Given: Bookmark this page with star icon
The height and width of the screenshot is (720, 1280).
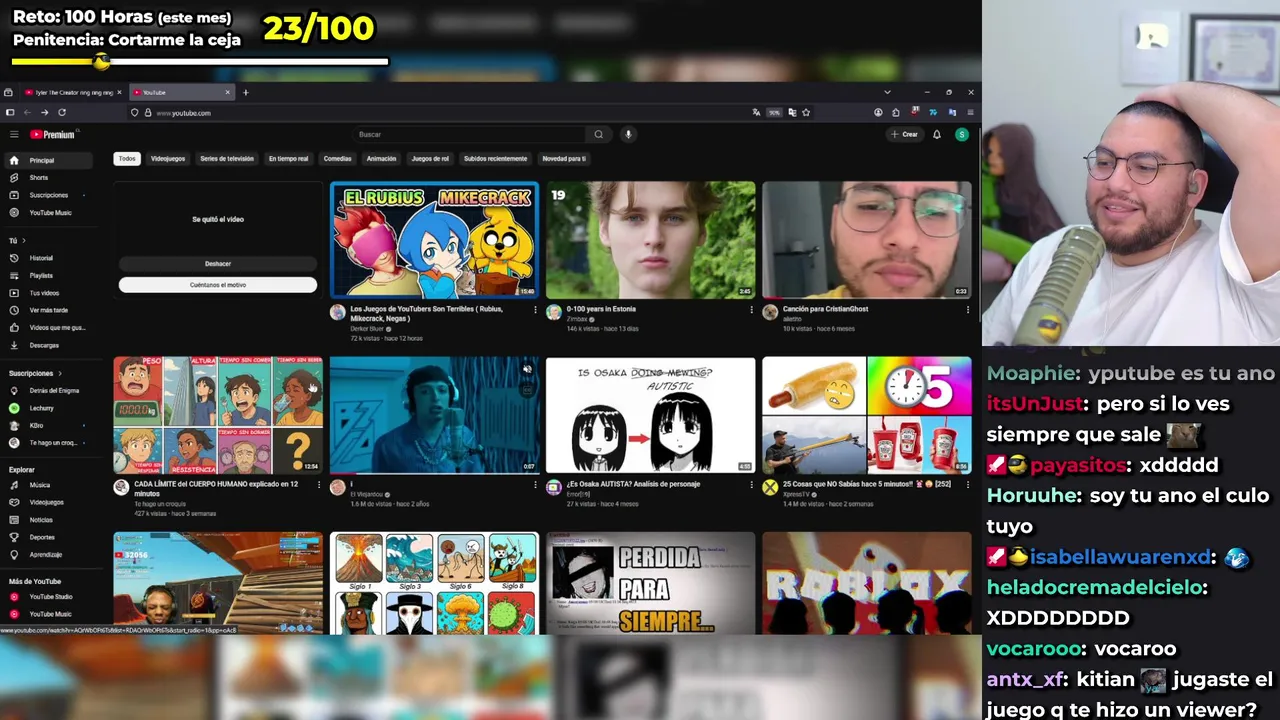Looking at the screenshot, I should pyautogui.click(x=806, y=113).
